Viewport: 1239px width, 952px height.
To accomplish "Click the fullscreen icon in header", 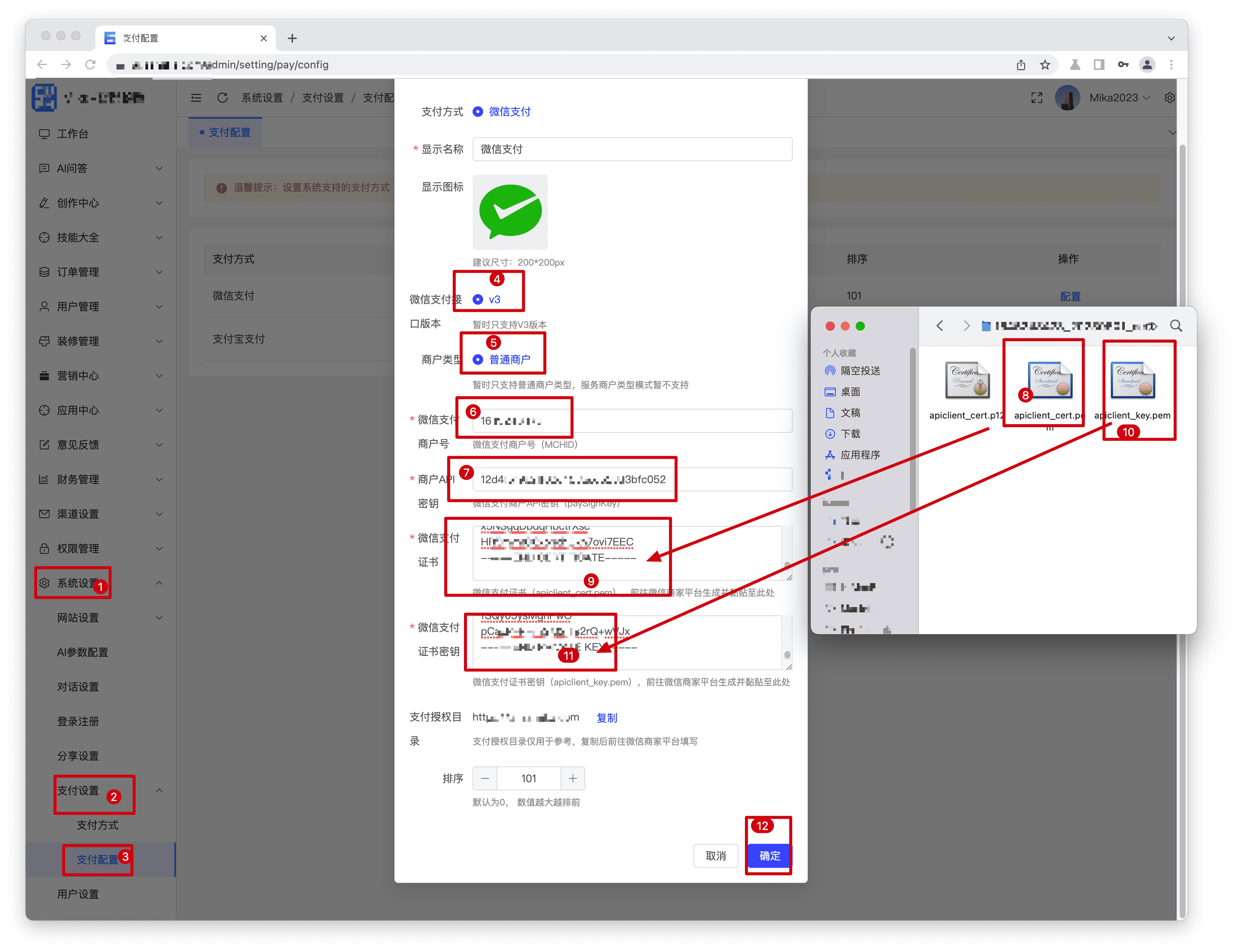I will coord(1036,98).
